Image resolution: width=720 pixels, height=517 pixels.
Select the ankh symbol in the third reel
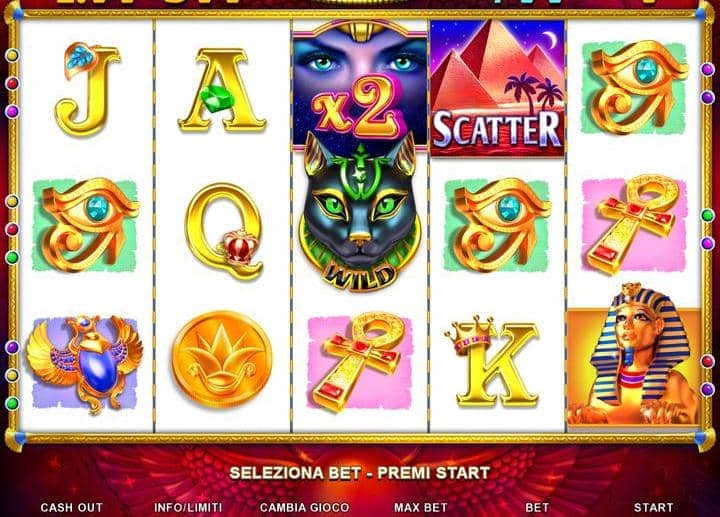point(360,363)
